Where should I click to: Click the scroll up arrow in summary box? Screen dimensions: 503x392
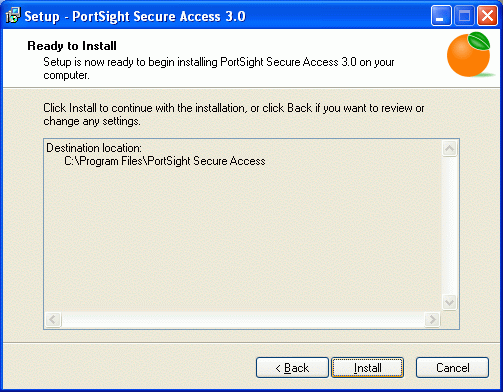pyautogui.click(x=449, y=148)
